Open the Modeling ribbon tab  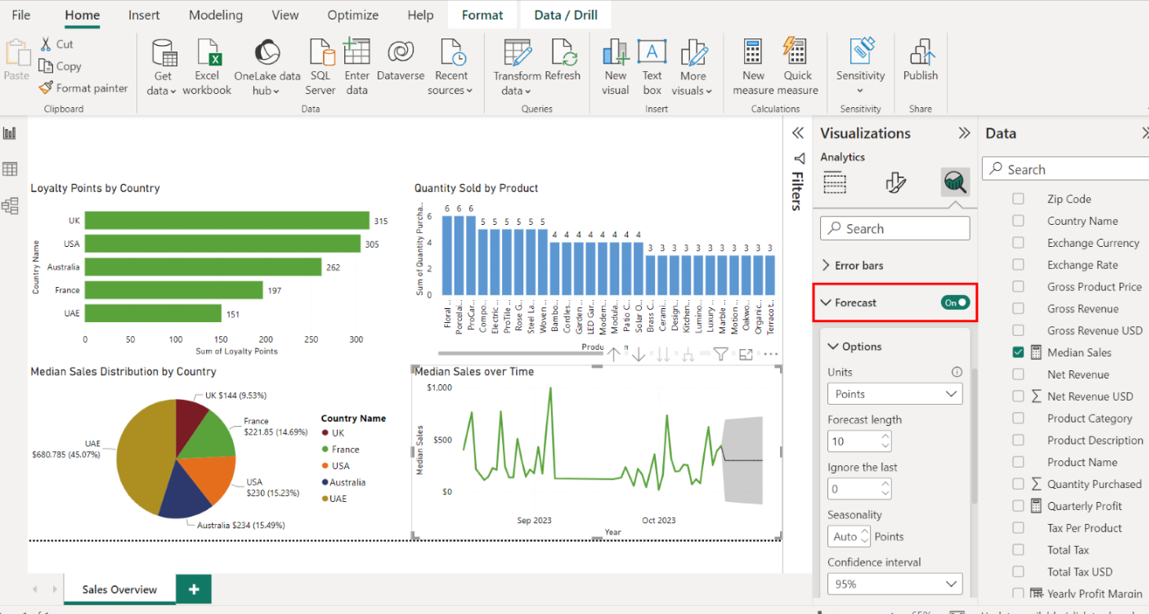point(215,15)
